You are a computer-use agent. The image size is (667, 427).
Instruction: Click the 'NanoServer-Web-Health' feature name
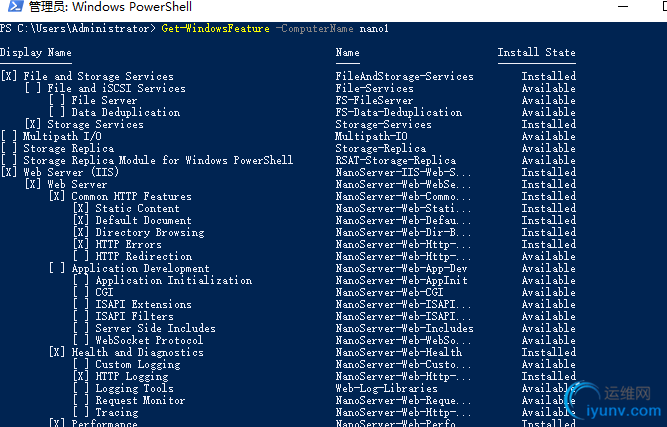point(399,353)
